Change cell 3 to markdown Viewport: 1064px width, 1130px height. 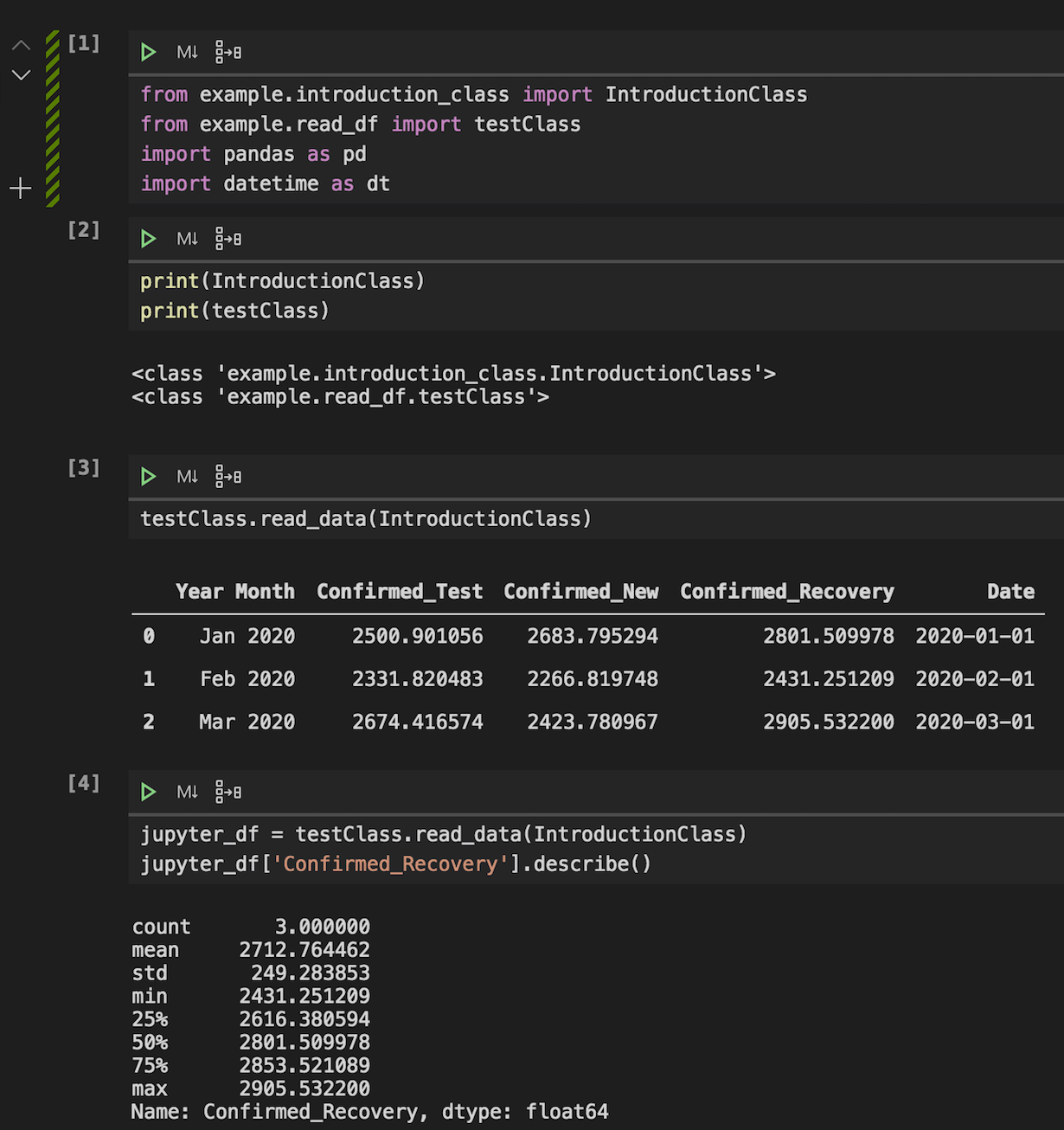click(x=187, y=476)
